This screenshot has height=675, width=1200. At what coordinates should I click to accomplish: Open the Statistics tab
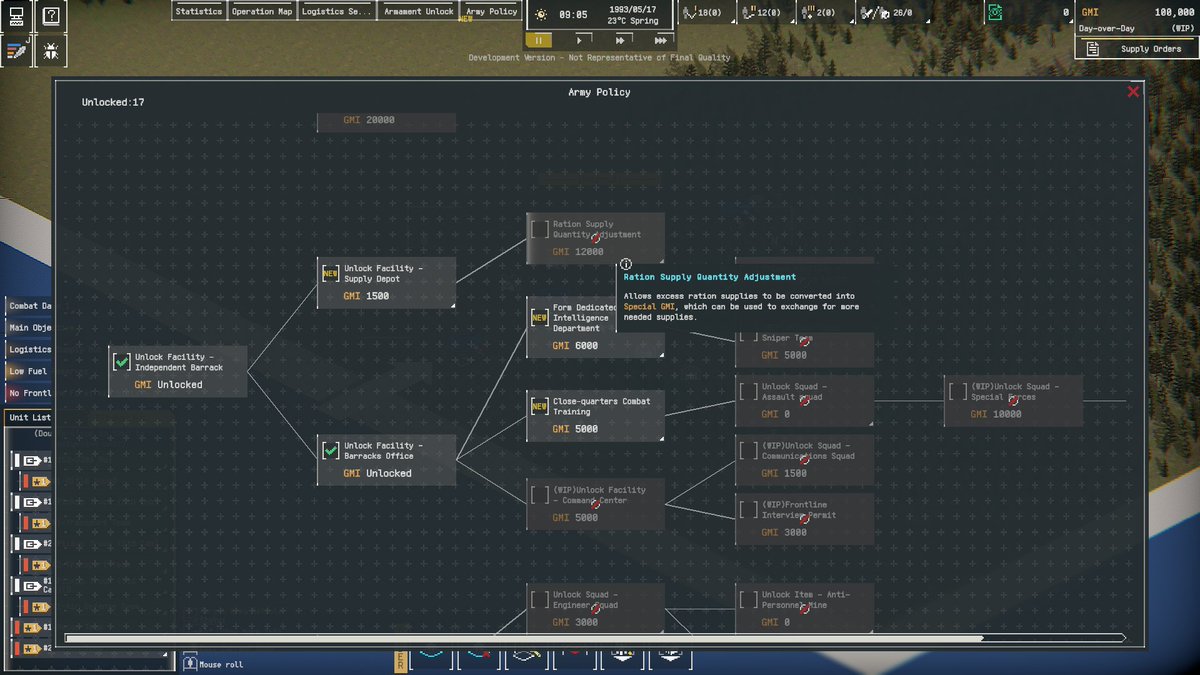(x=199, y=12)
